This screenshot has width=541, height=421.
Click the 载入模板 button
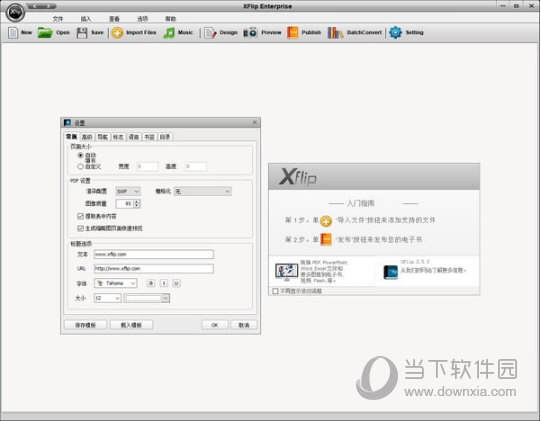pos(131,325)
